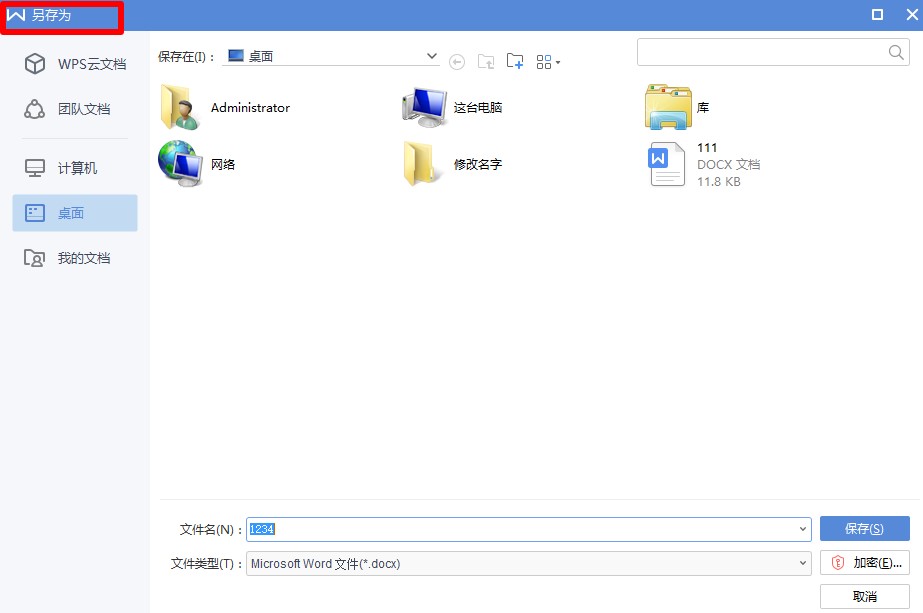Image resolution: width=923 pixels, height=613 pixels.
Task: Close the 另存为 dialog
Action: tap(912, 15)
